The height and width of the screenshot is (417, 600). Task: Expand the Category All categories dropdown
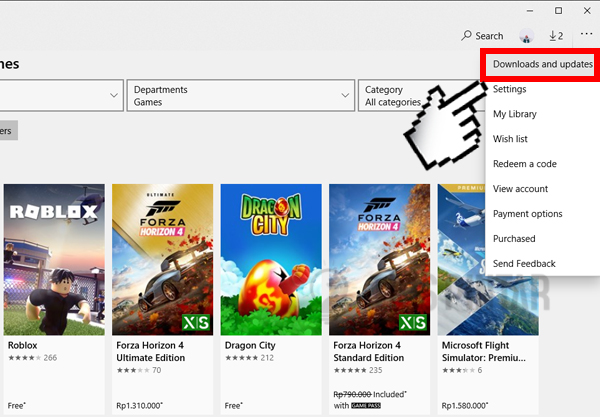(421, 96)
